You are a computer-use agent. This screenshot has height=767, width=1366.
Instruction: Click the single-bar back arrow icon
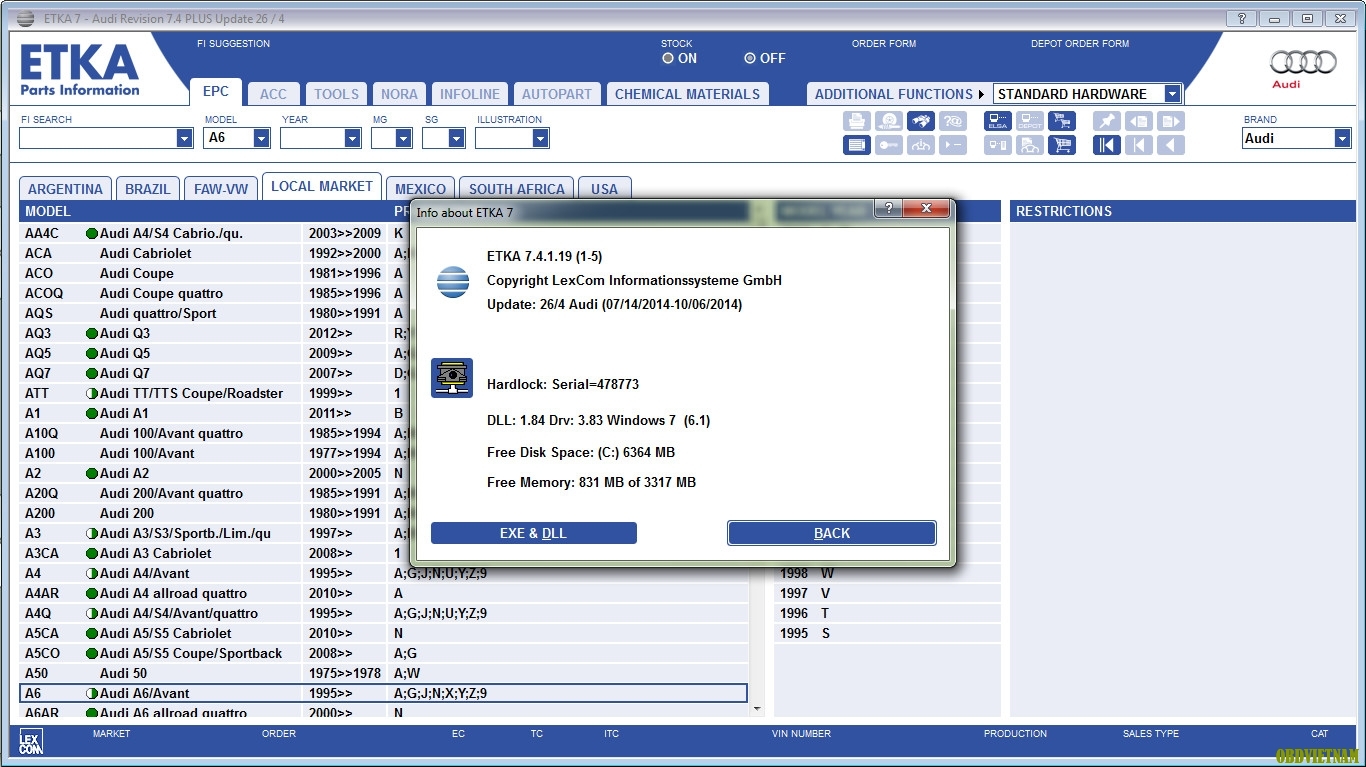pos(1139,145)
